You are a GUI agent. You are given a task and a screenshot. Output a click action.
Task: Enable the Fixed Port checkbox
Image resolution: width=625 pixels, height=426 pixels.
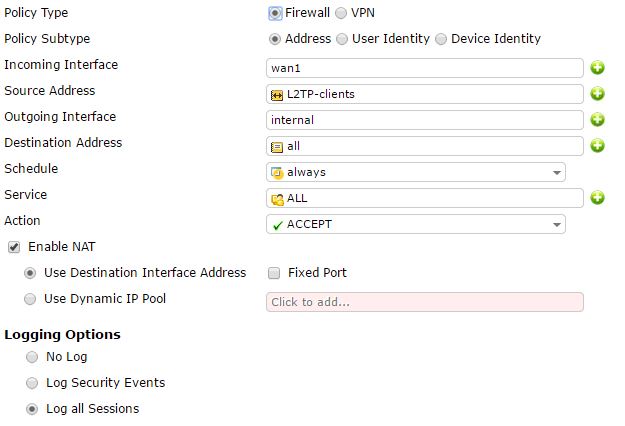tap(274, 273)
